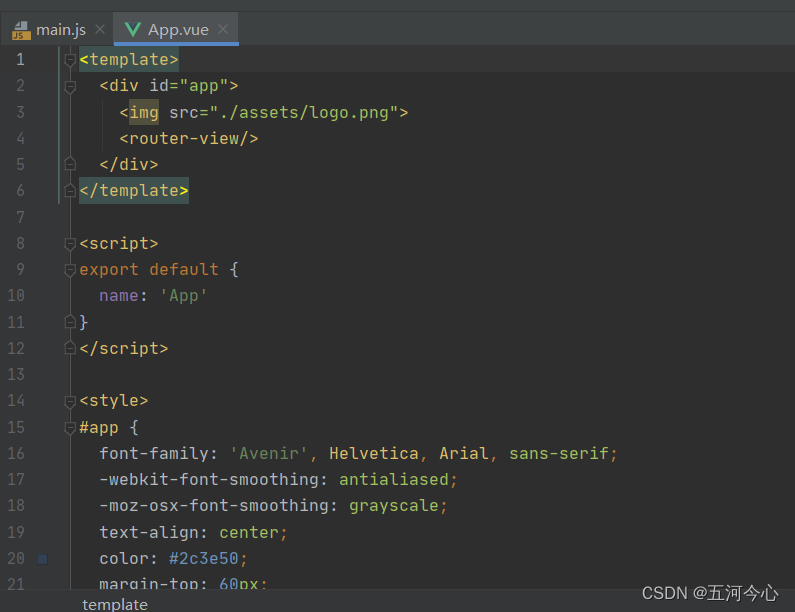The height and width of the screenshot is (612, 795).
Task: Click the opening <style> tag
Action: tap(114, 401)
